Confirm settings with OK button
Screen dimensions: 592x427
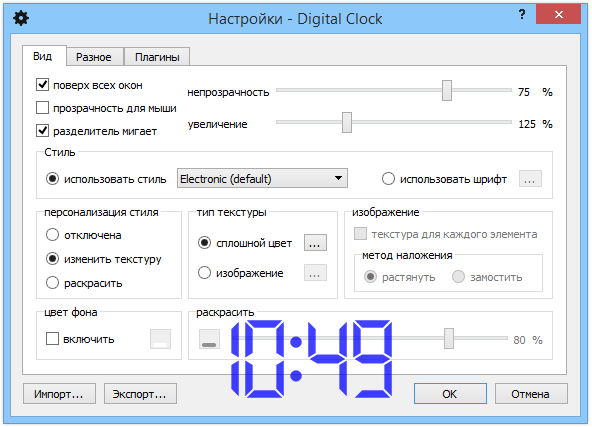click(450, 394)
